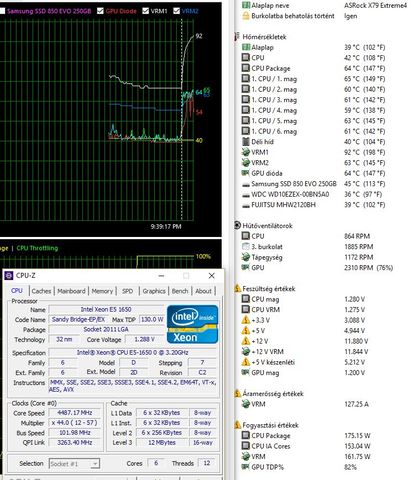The image size is (414, 480).
Task: Click the 9:39:17 PM graph timestamp
Action: click(x=166, y=226)
